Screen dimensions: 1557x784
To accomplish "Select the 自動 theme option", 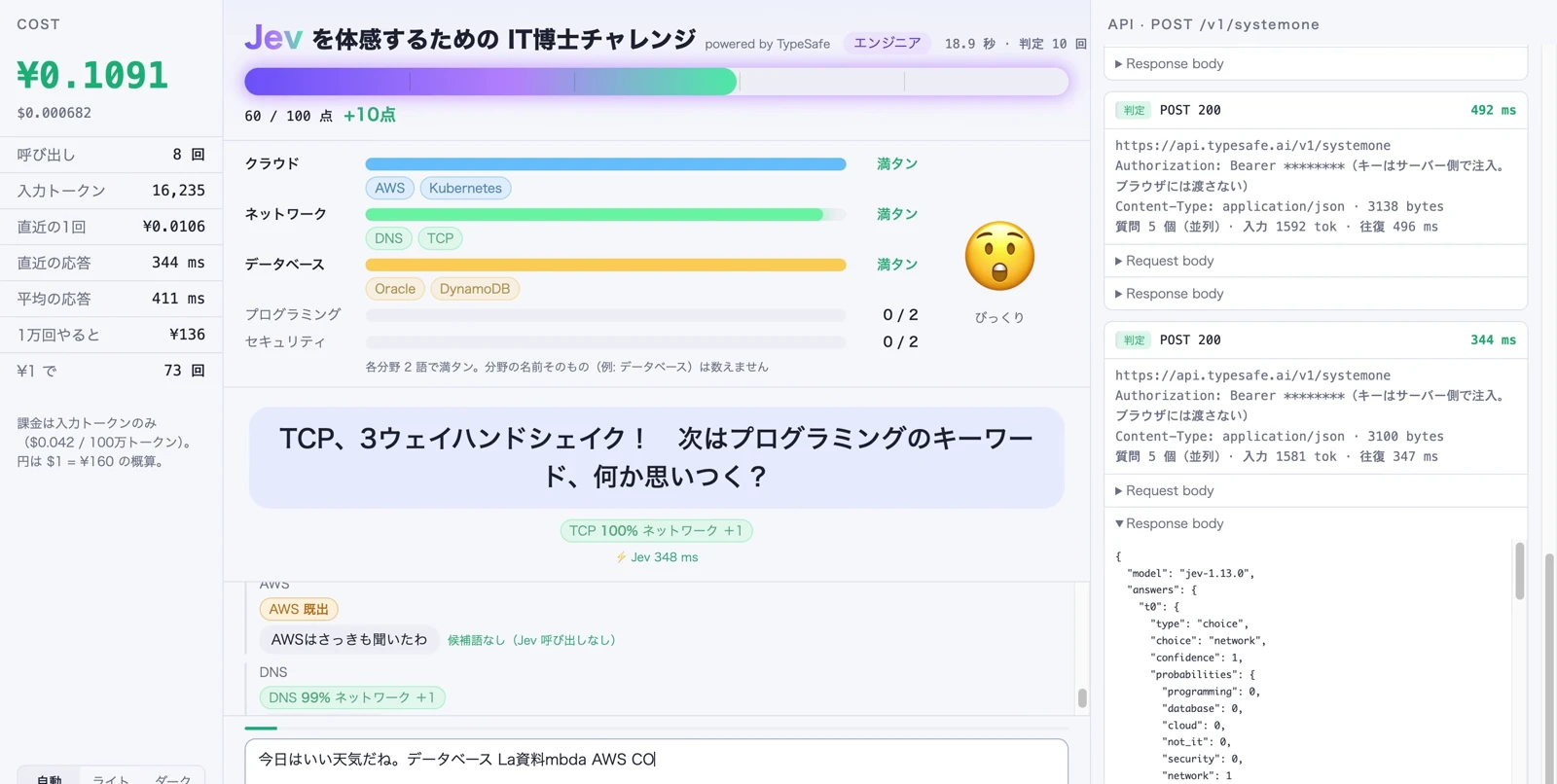I will [x=49, y=778].
